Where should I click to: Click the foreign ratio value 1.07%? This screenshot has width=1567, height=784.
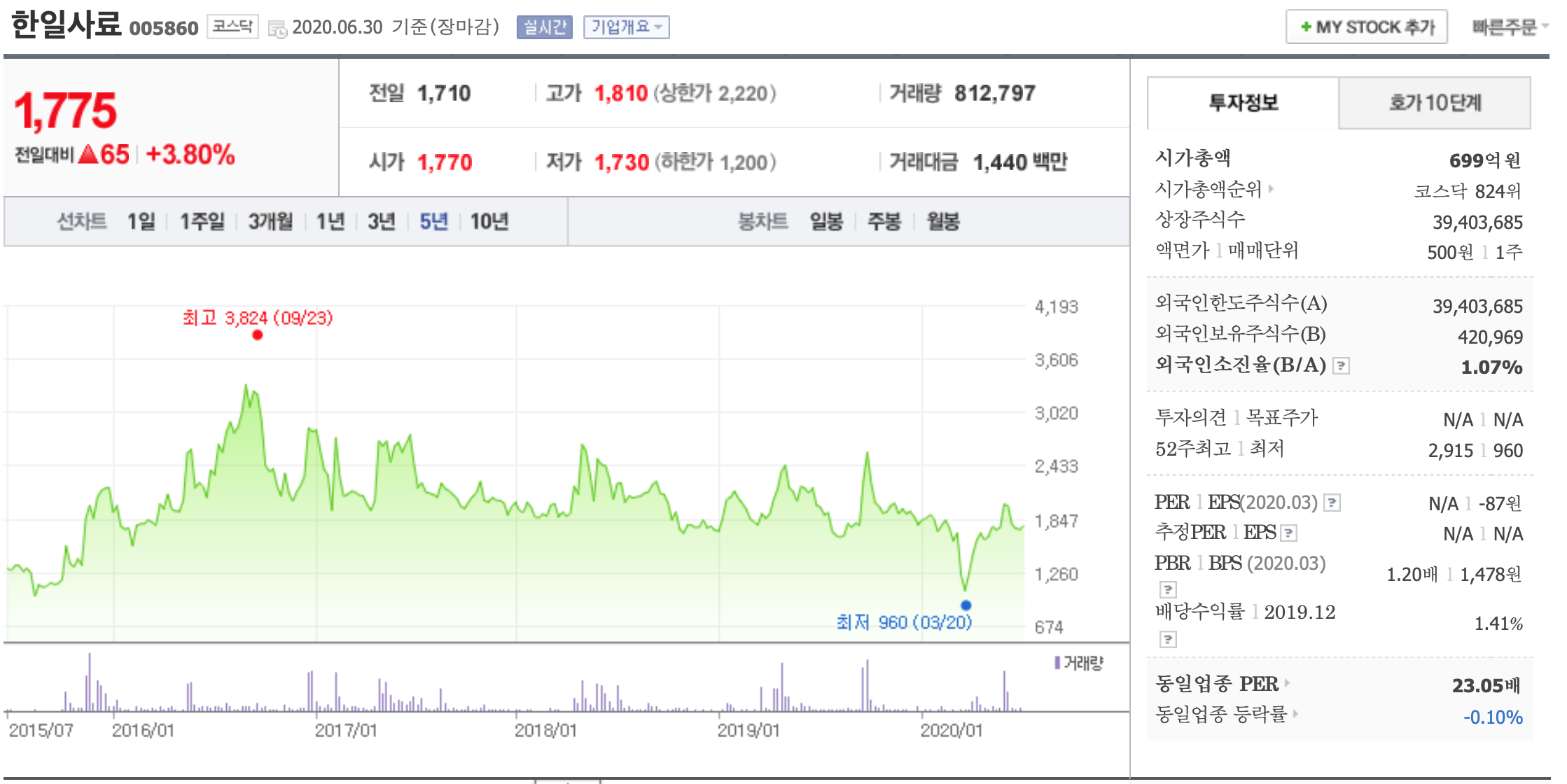(x=1492, y=367)
